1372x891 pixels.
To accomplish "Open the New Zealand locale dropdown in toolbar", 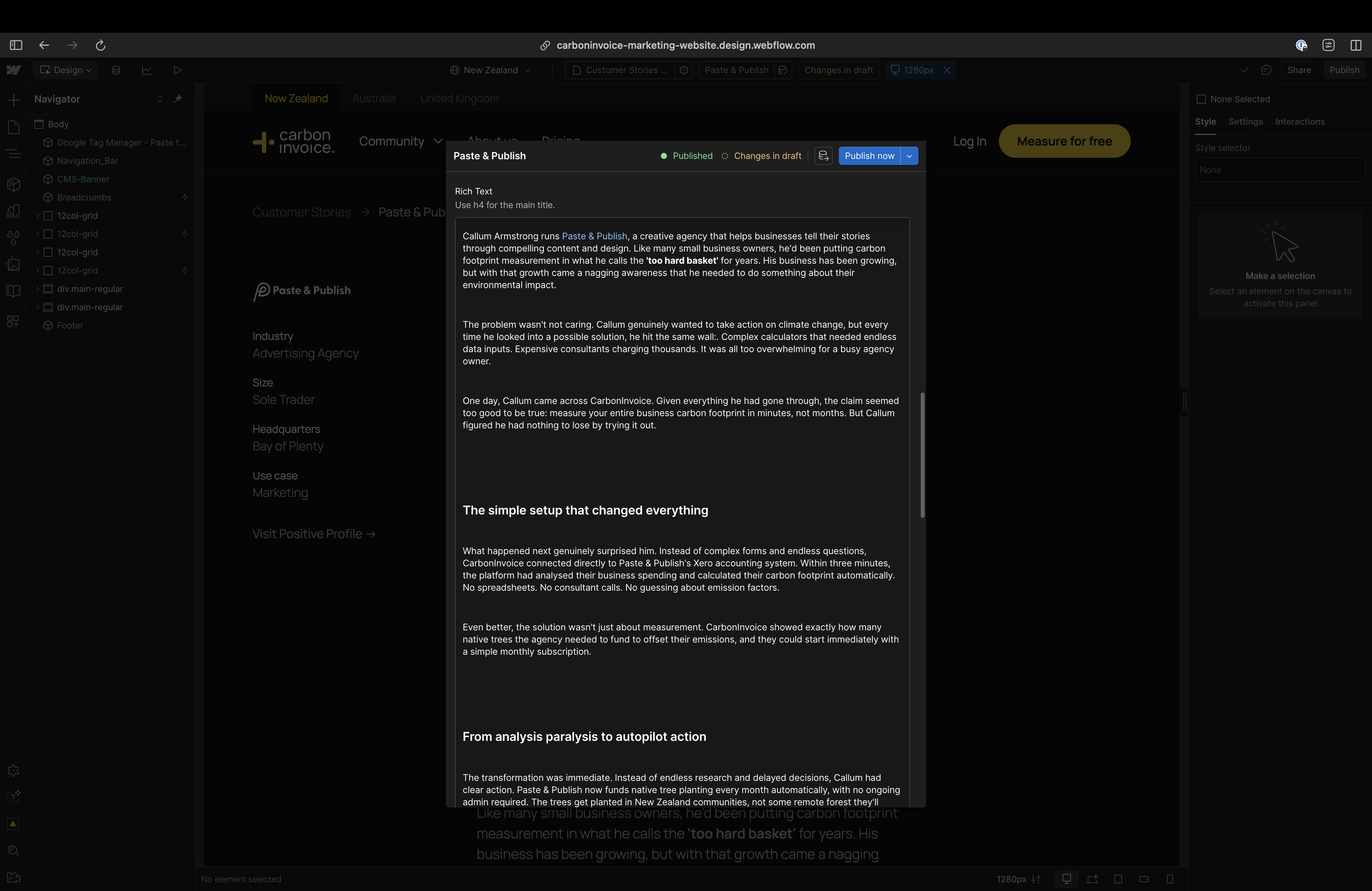I will click(490, 70).
